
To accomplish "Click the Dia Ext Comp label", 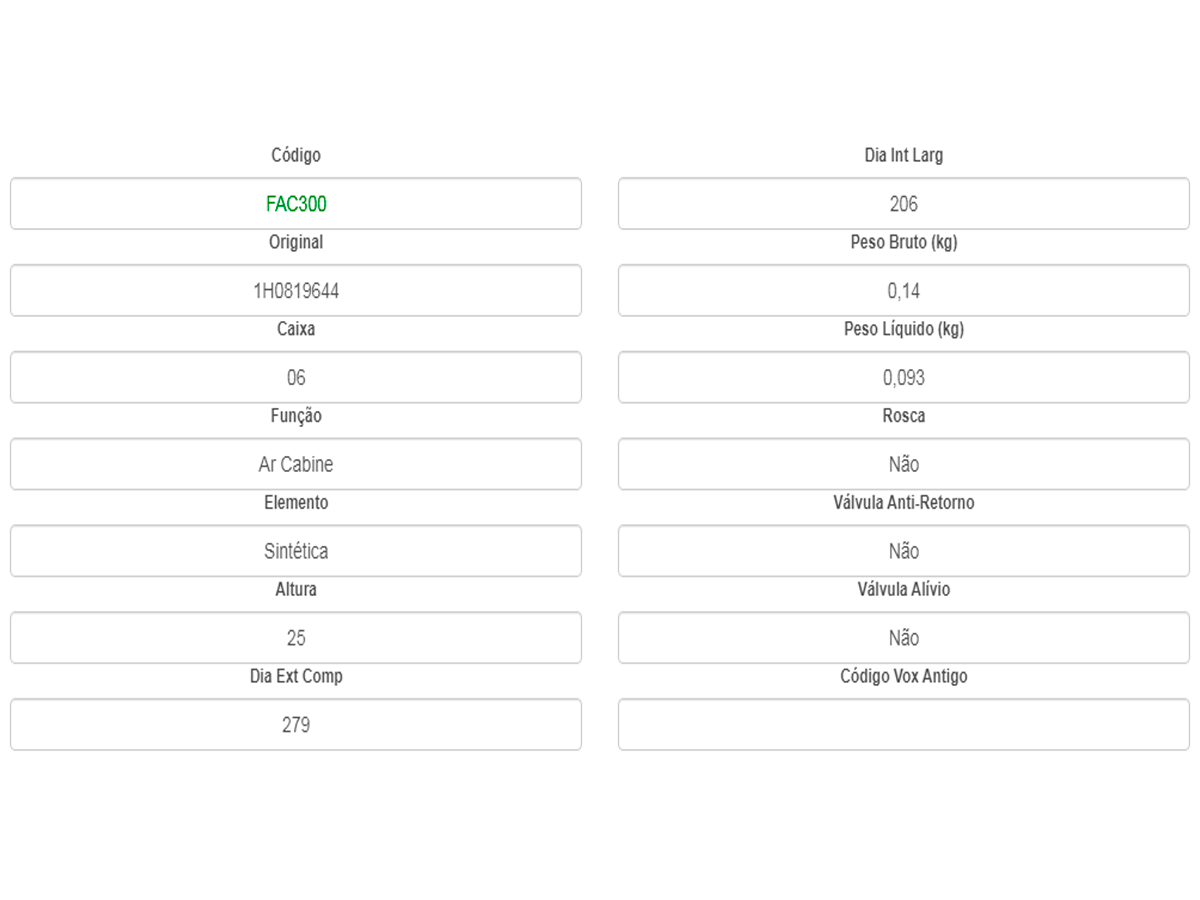I will [296, 676].
